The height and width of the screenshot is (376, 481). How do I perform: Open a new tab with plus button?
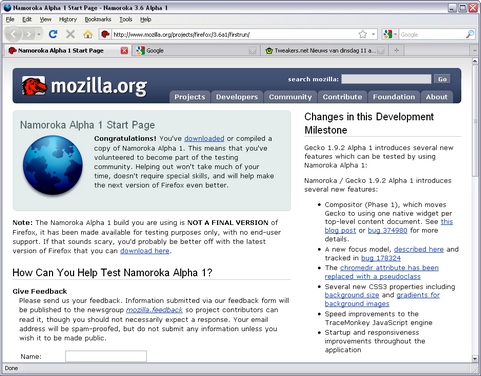click(396, 50)
